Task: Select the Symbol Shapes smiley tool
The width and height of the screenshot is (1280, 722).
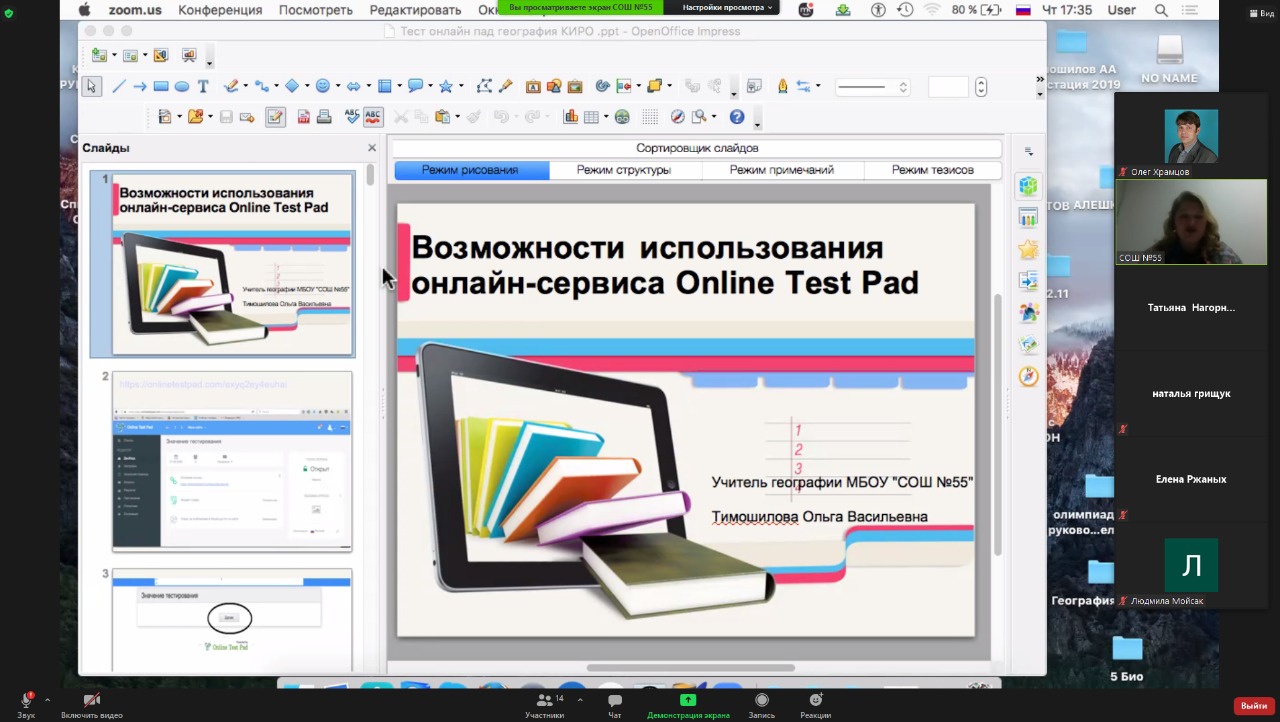Action: click(322, 86)
